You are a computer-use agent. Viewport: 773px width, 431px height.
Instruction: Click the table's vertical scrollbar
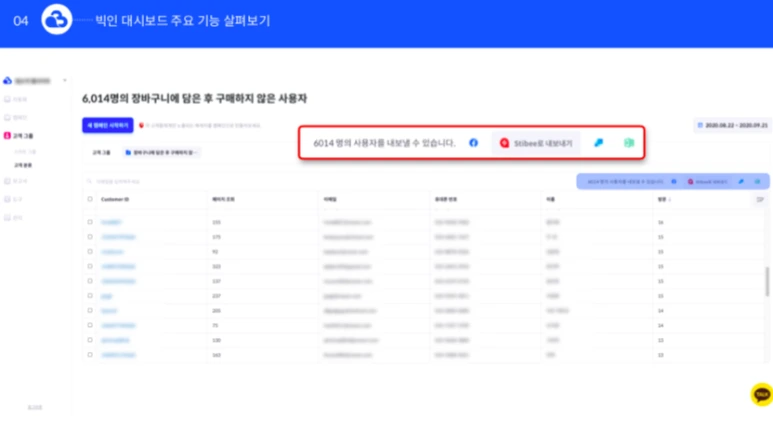(x=767, y=282)
